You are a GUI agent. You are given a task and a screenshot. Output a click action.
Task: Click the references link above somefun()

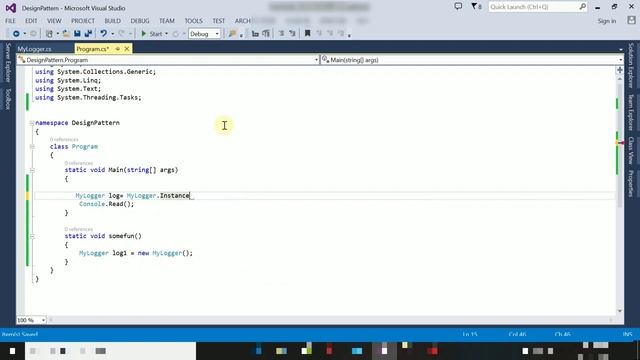[x=79, y=229]
